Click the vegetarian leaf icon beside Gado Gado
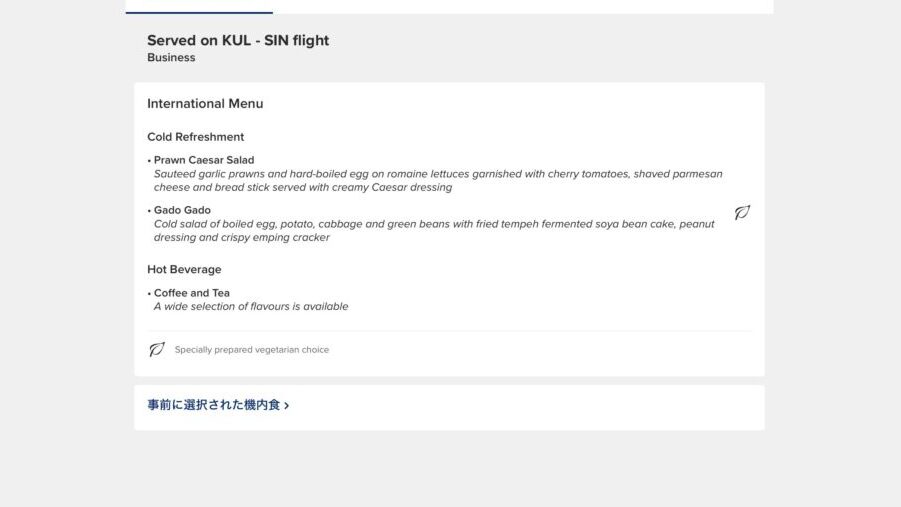The height and width of the screenshot is (507, 901). tap(742, 213)
